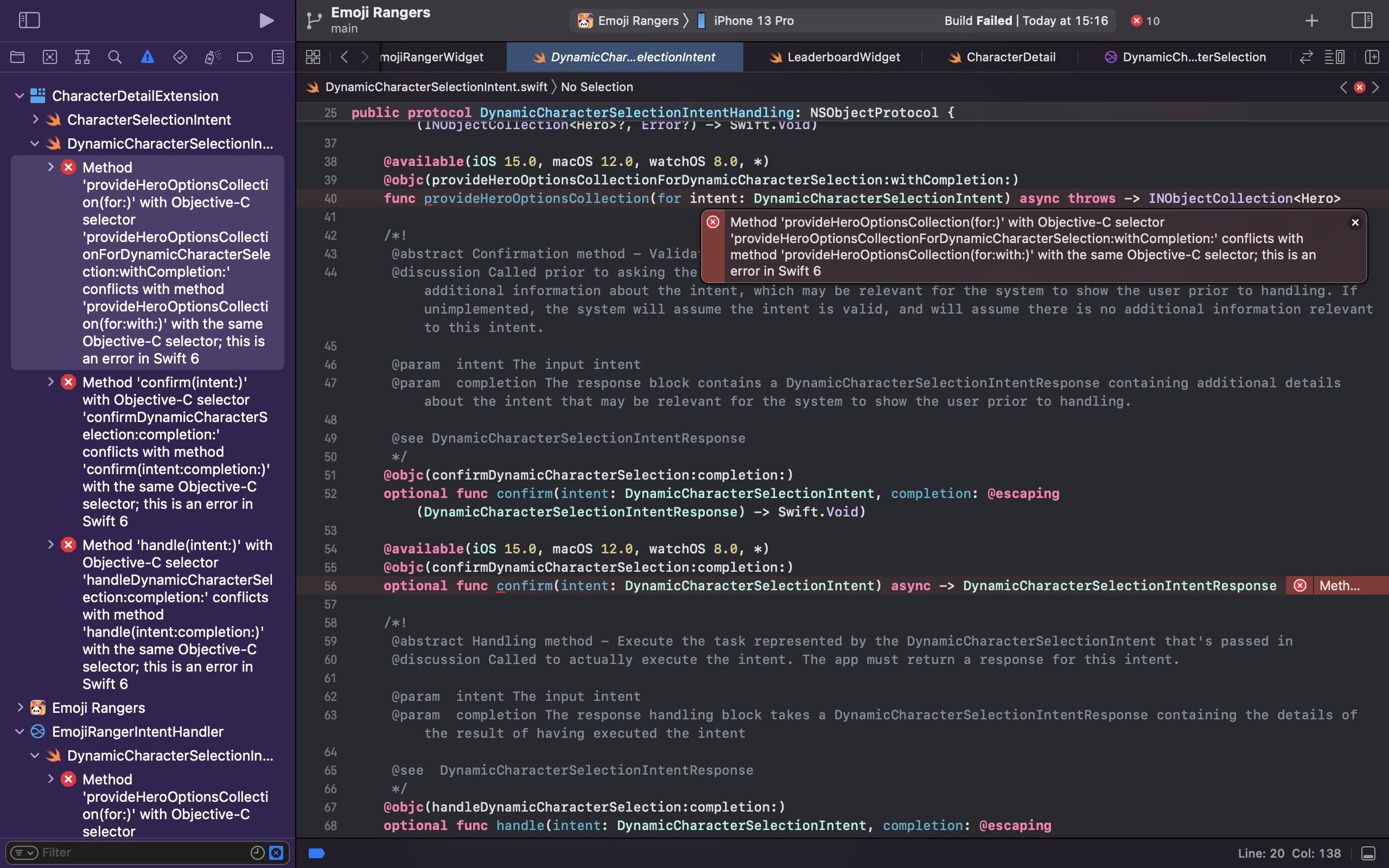Click the Run play button
This screenshot has width=1389, height=868.
coord(266,21)
